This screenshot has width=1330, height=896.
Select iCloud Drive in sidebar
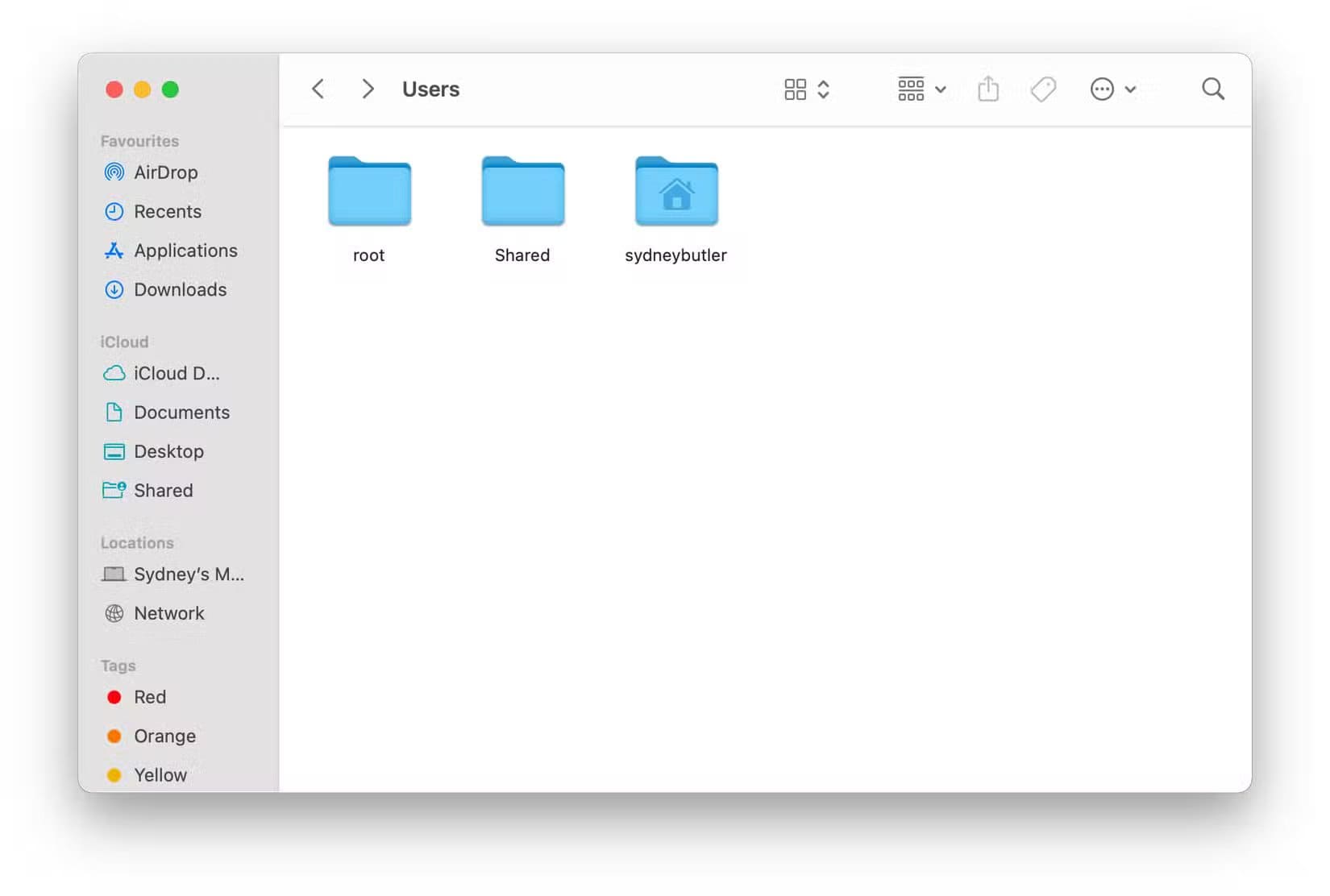tap(176, 373)
